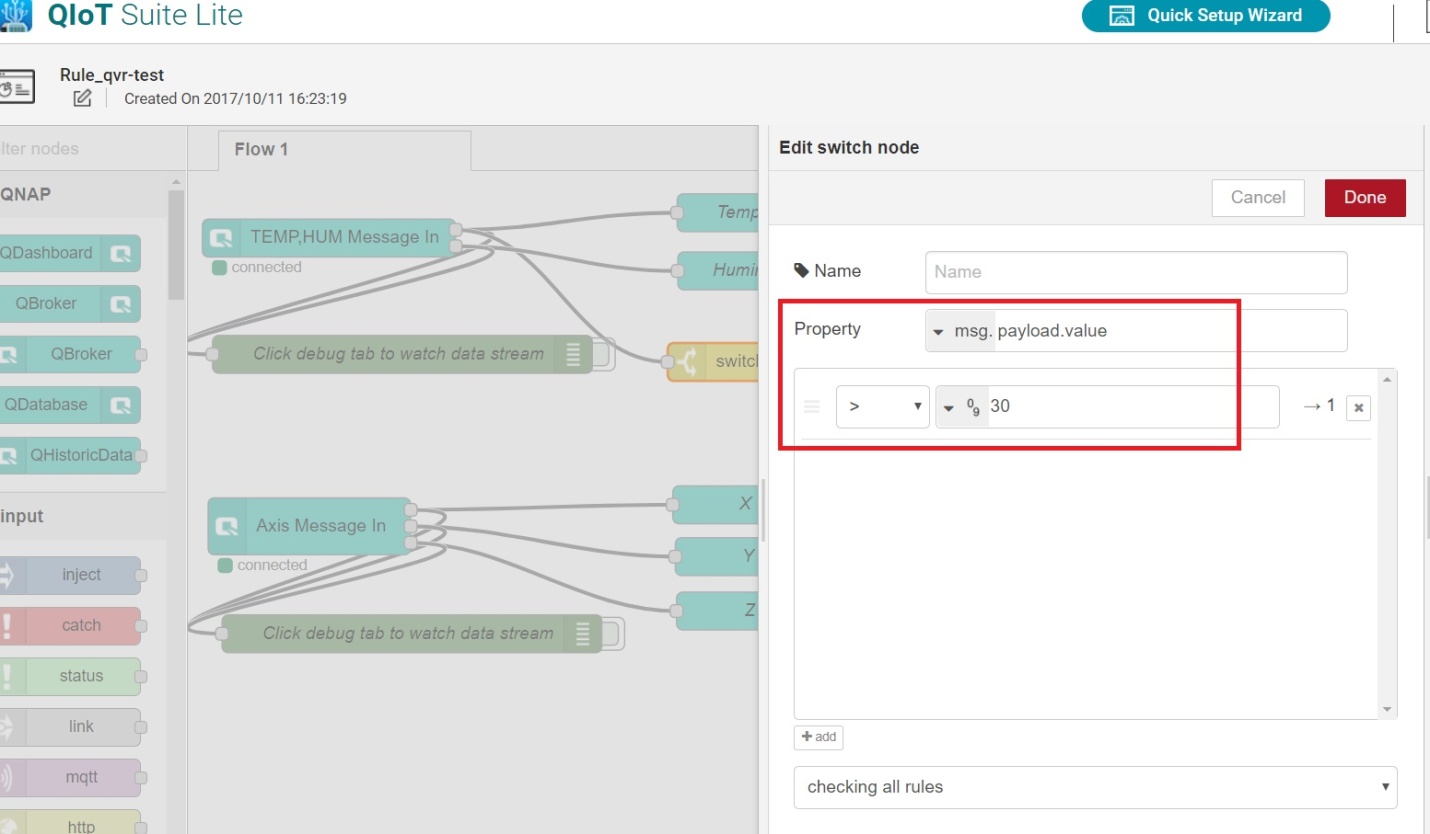Click the QIoT Suite Lite logo
Screen dimensions: 1430x834
(122, 15)
